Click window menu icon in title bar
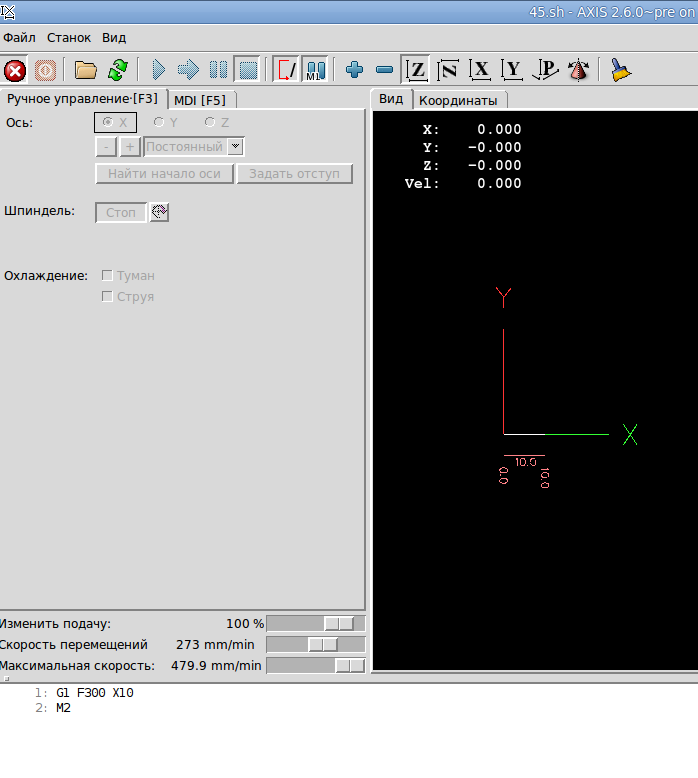 [8, 12]
